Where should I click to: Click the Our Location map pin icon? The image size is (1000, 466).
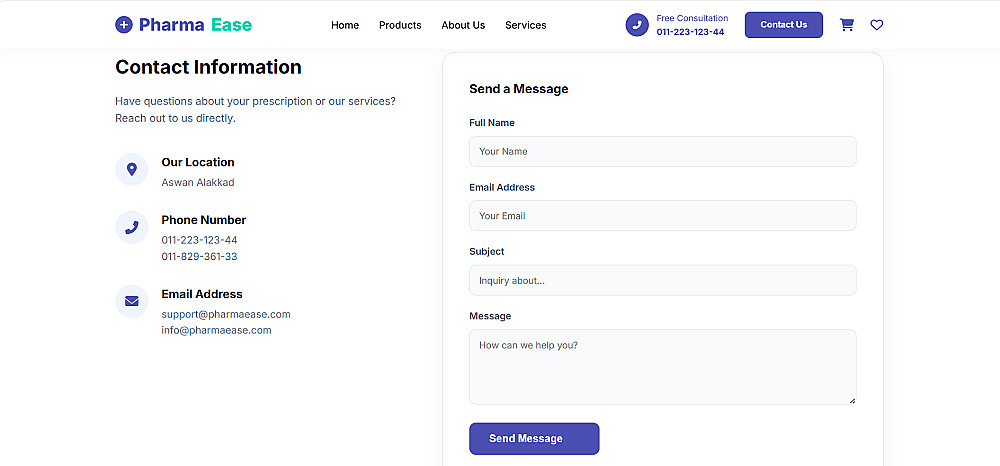(x=131, y=170)
